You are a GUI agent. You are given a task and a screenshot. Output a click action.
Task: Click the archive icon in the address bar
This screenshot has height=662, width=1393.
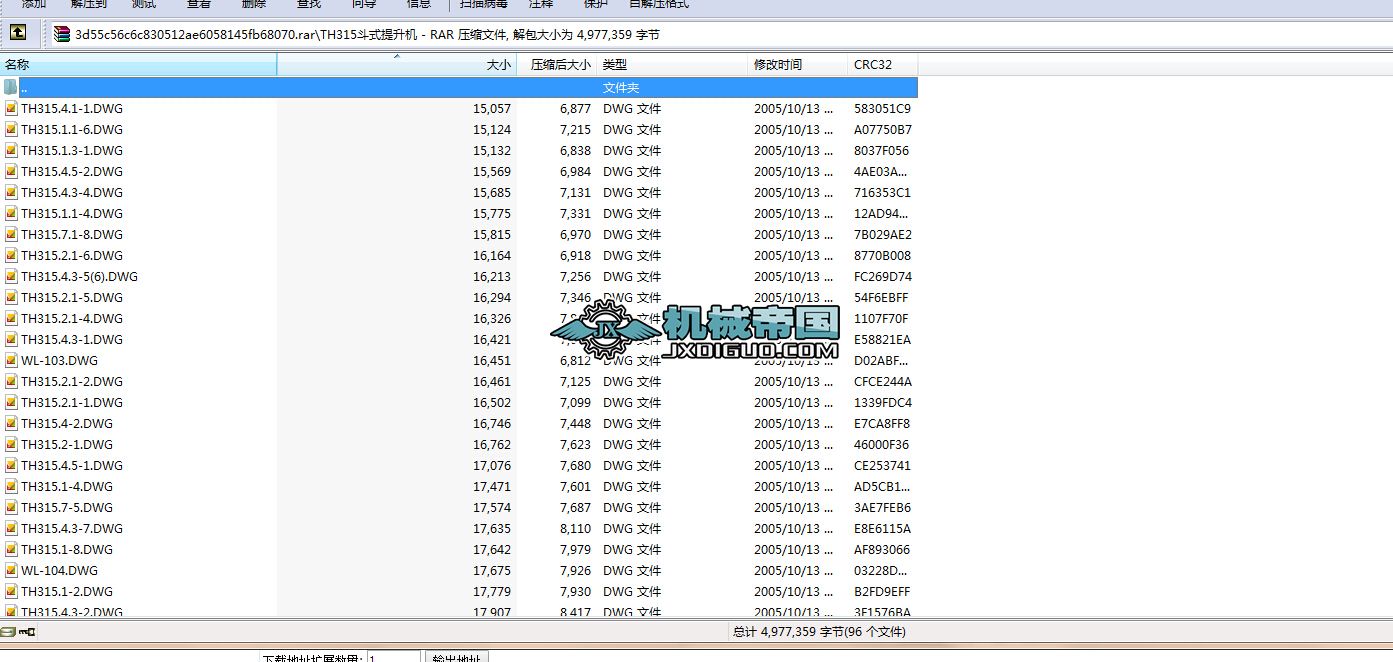60,34
